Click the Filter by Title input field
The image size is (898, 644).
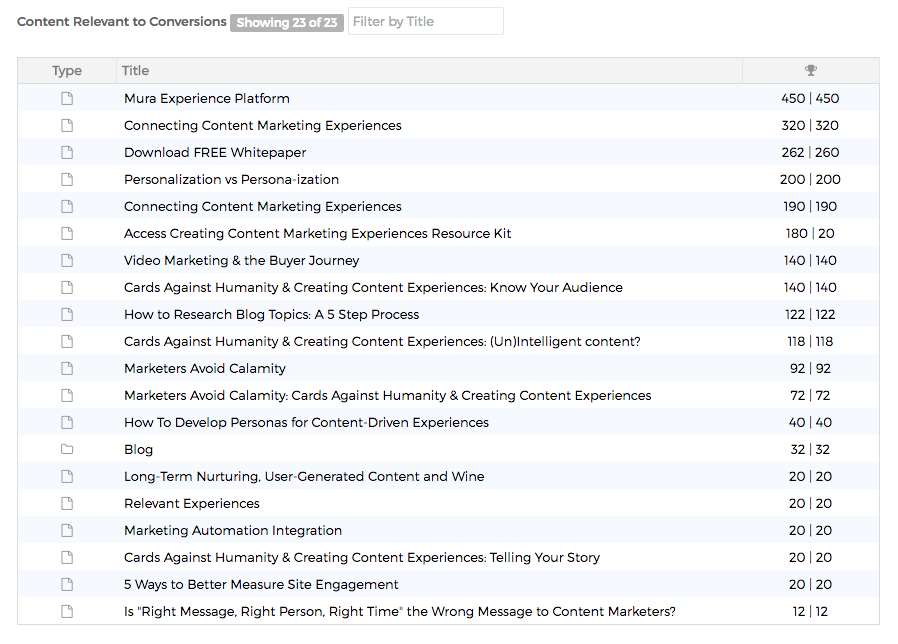(x=426, y=21)
